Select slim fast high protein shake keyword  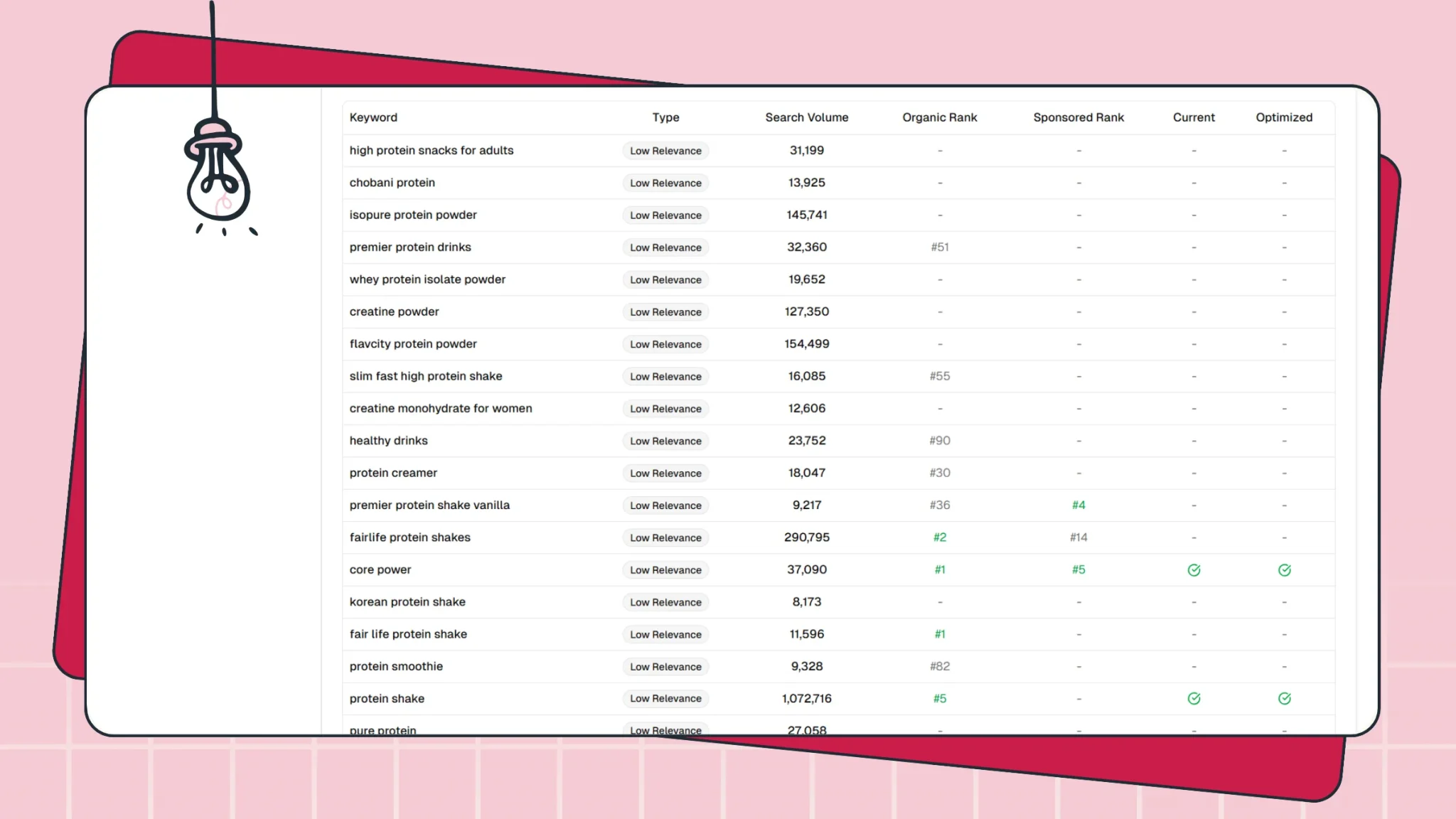(x=425, y=376)
